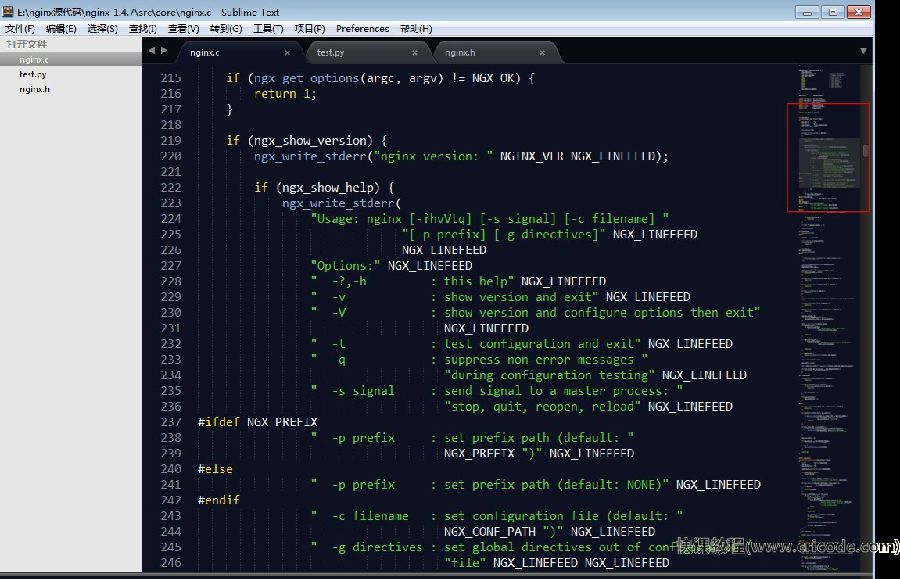Open the 文件(F) menu
This screenshot has height=579, width=900.
coord(19,29)
